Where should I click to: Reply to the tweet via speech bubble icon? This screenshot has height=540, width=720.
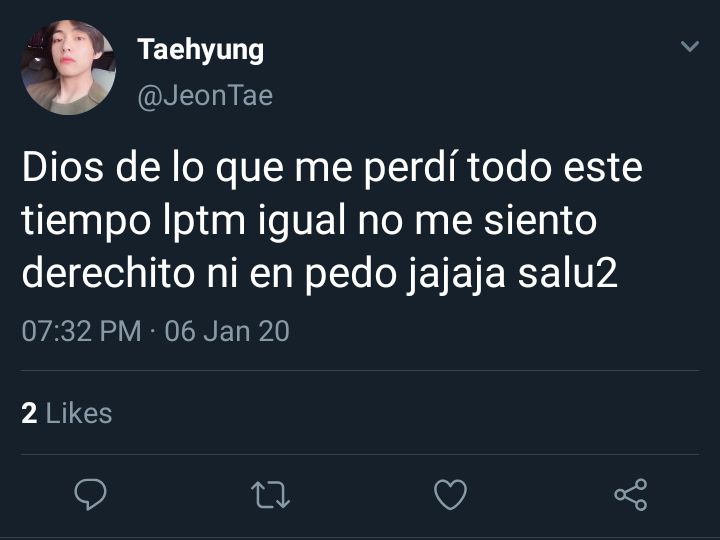pos(90,495)
